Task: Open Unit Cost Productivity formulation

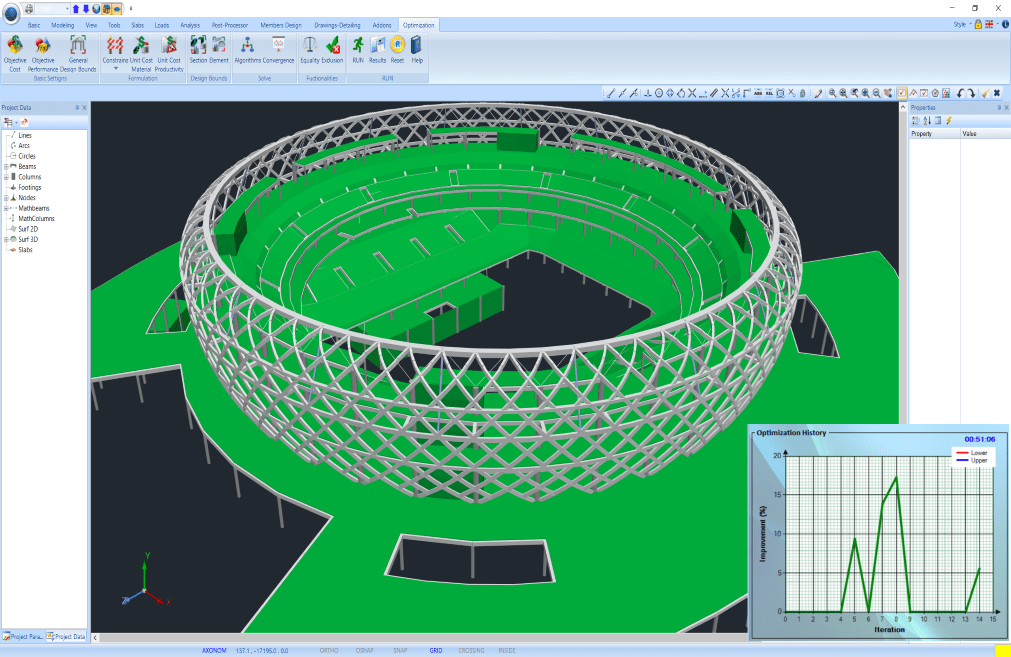Action: point(169,54)
